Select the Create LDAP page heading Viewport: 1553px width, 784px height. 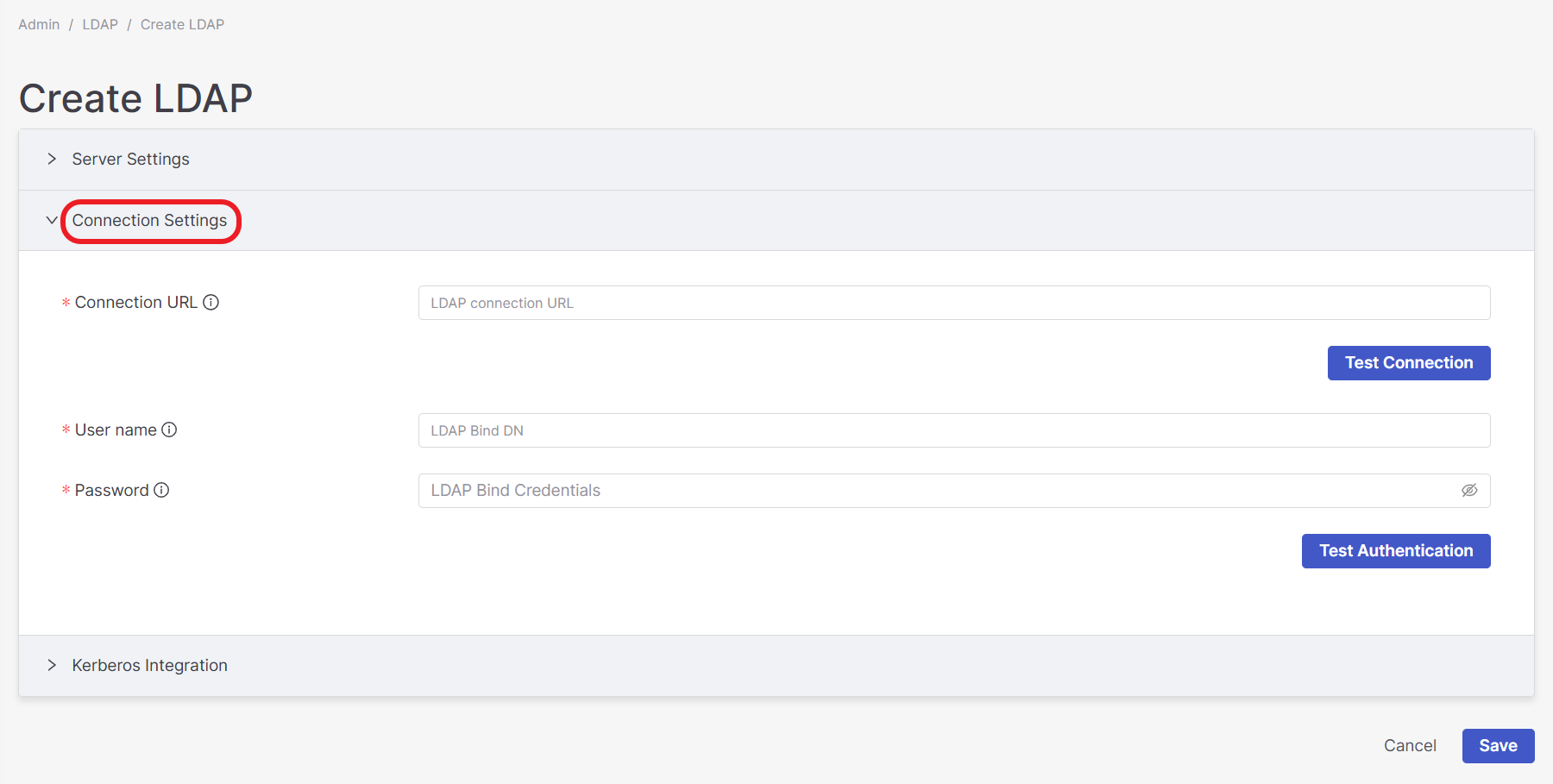[135, 98]
